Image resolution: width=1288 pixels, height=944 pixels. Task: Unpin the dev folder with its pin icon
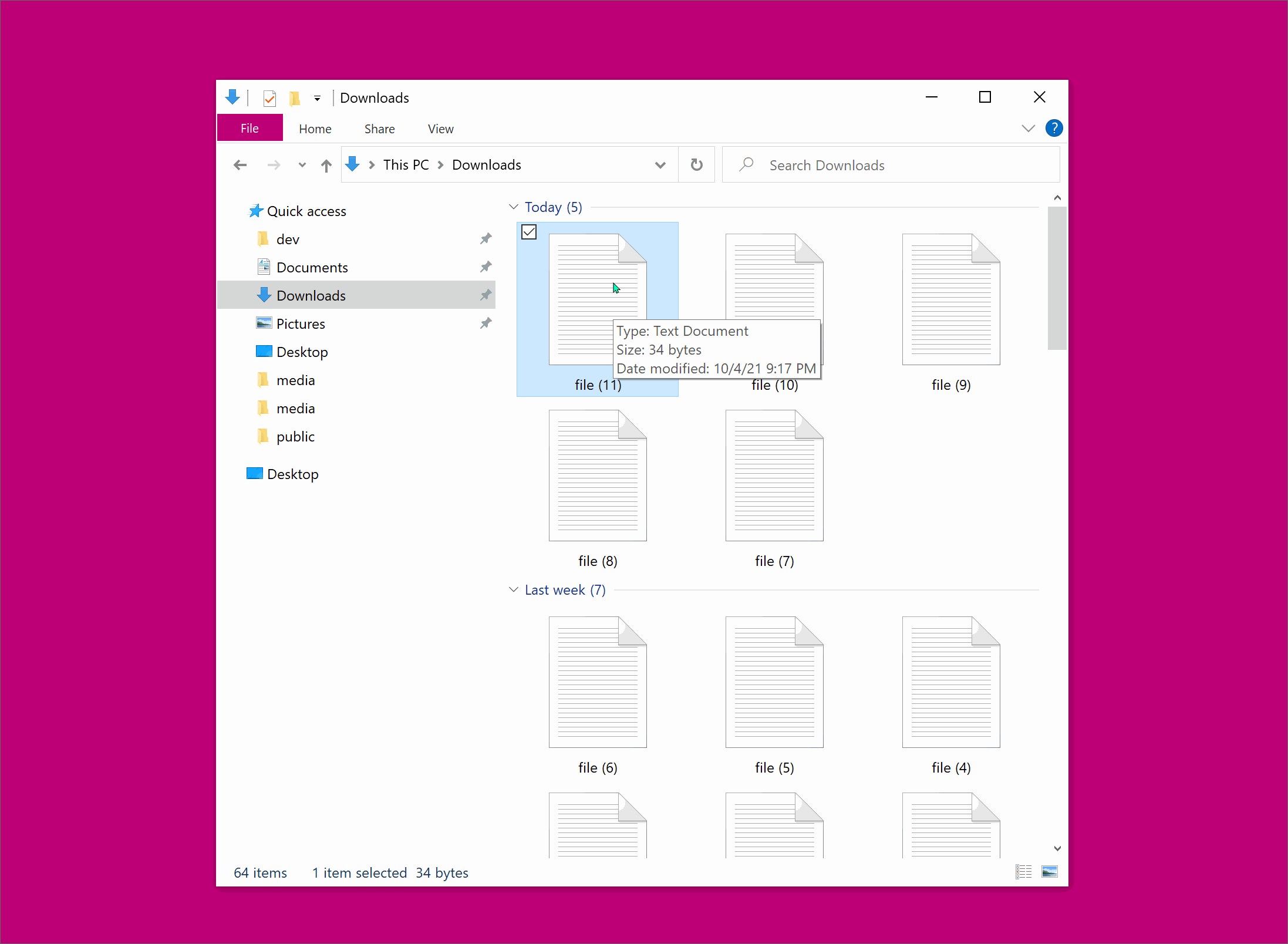coord(485,239)
